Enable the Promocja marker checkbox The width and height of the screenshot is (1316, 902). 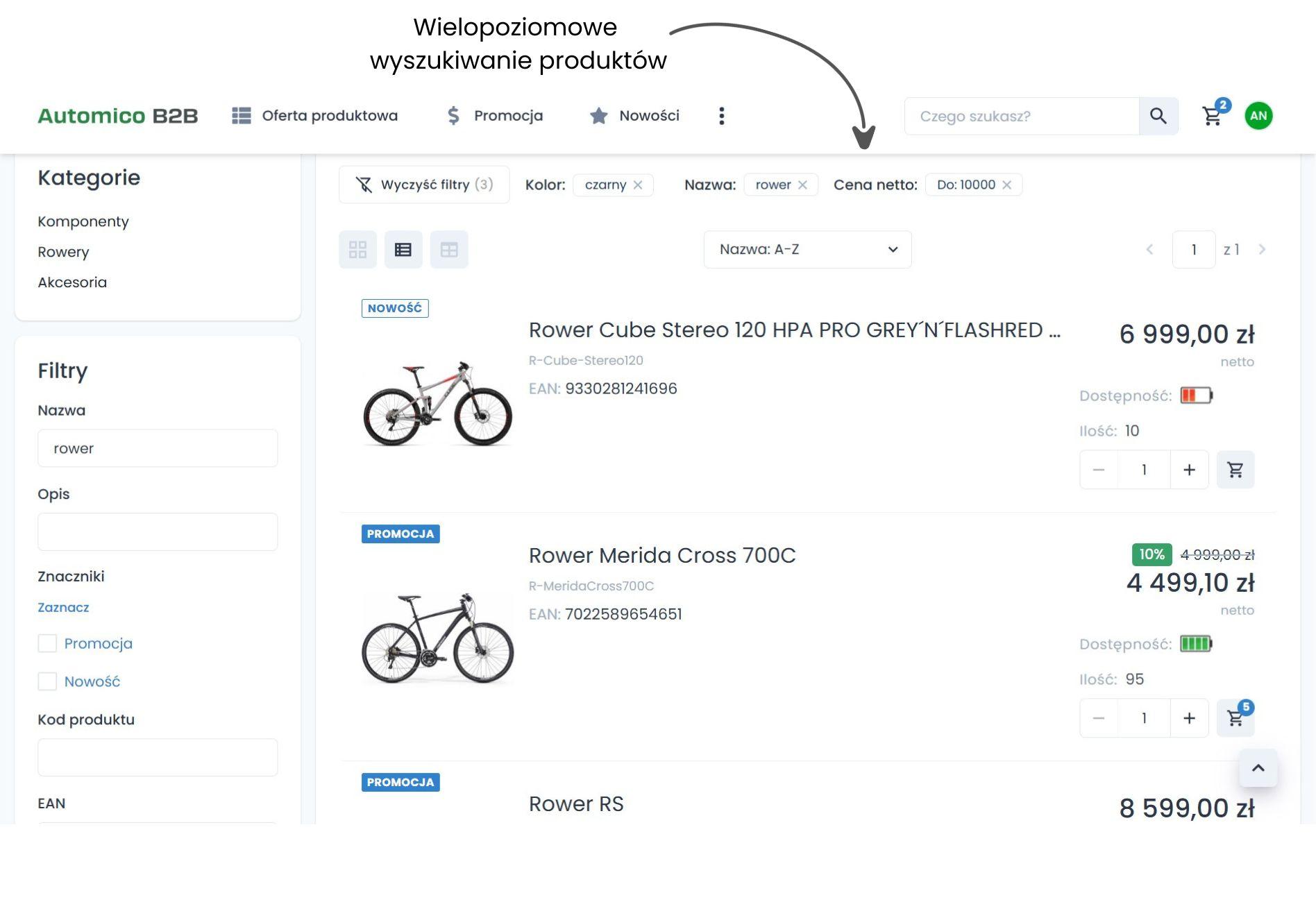coord(47,643)
